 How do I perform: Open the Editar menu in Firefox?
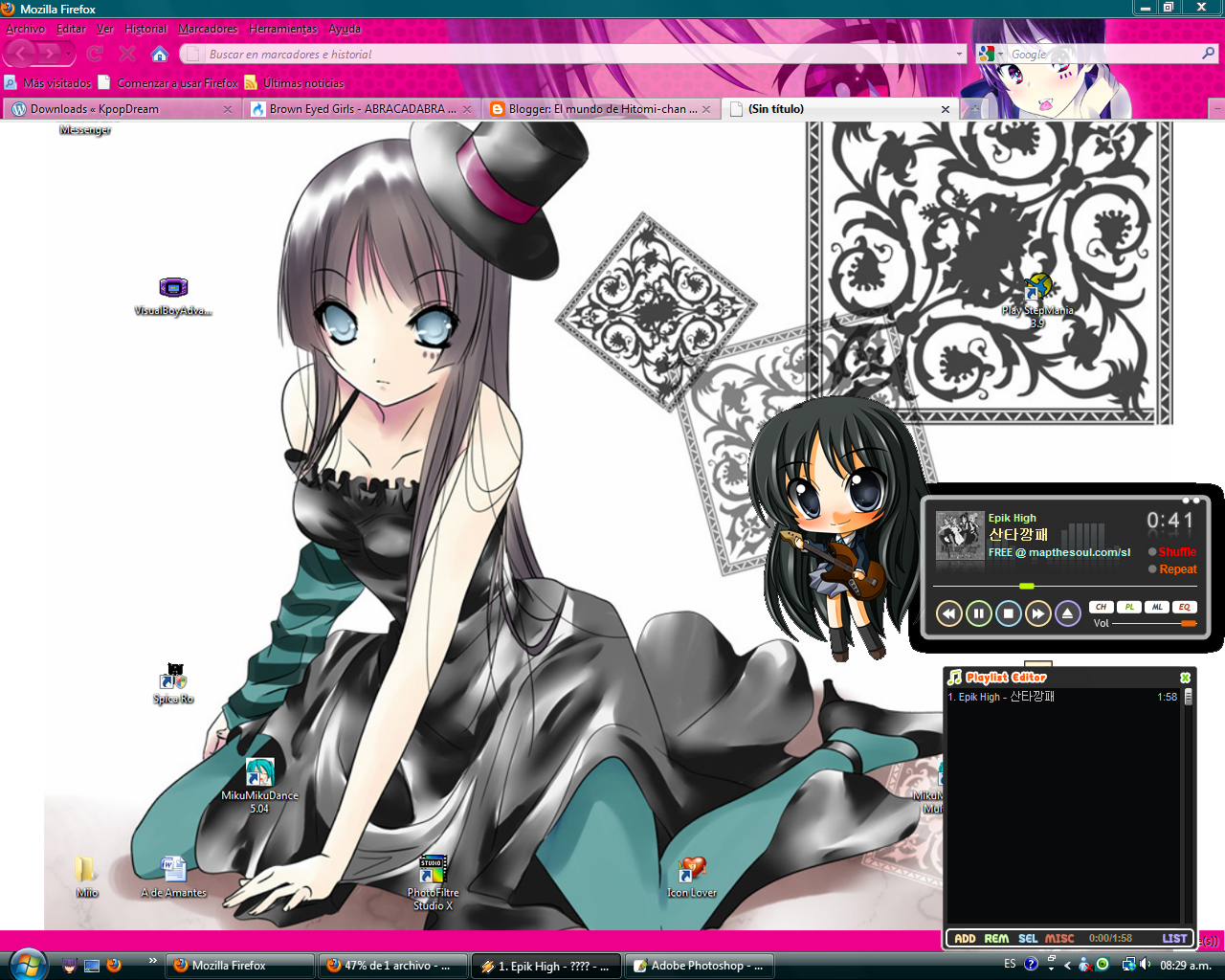tap(71, 29)
